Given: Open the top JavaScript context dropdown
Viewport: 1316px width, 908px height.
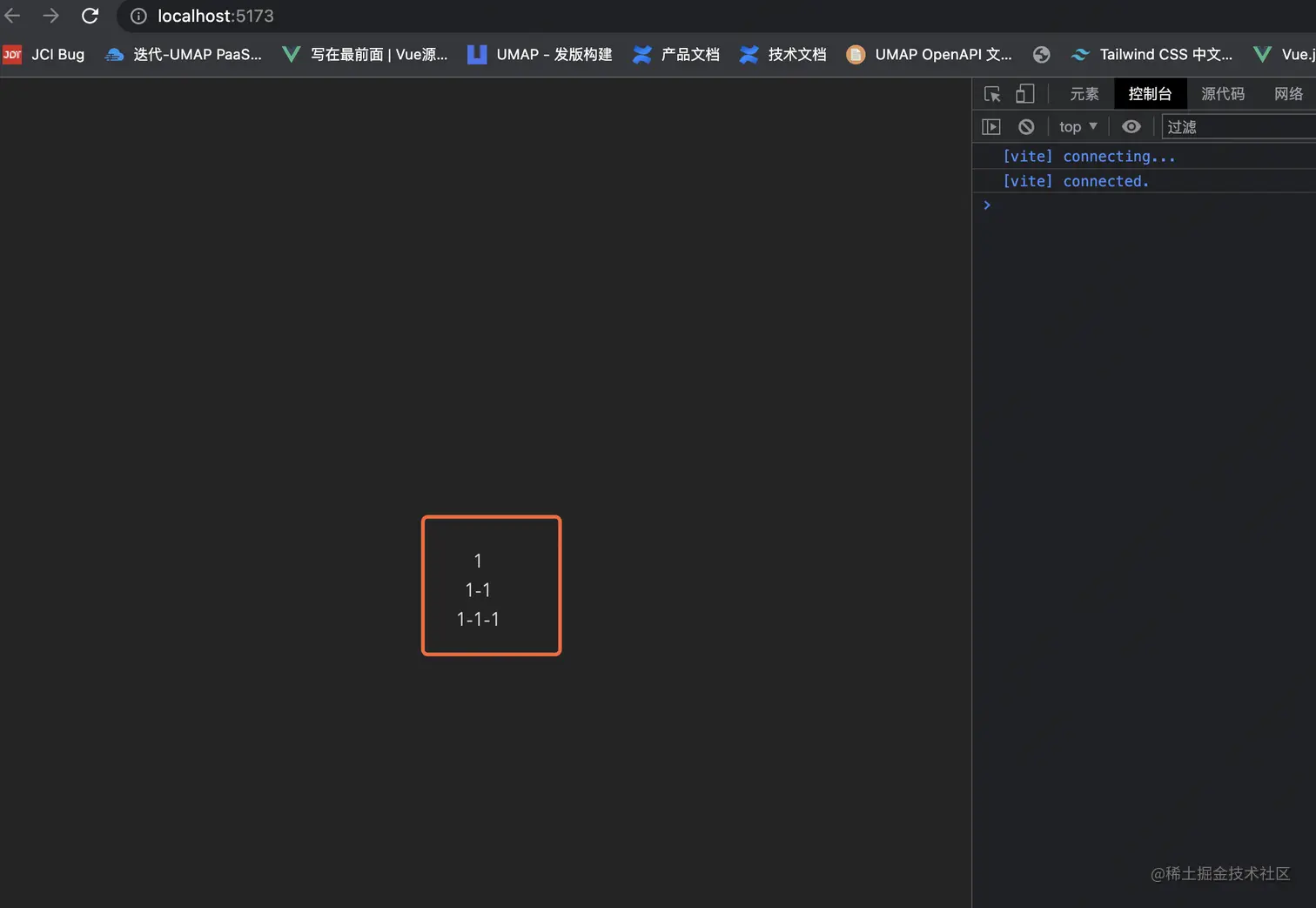Looking at the screenshot, I should point(1078,127).
